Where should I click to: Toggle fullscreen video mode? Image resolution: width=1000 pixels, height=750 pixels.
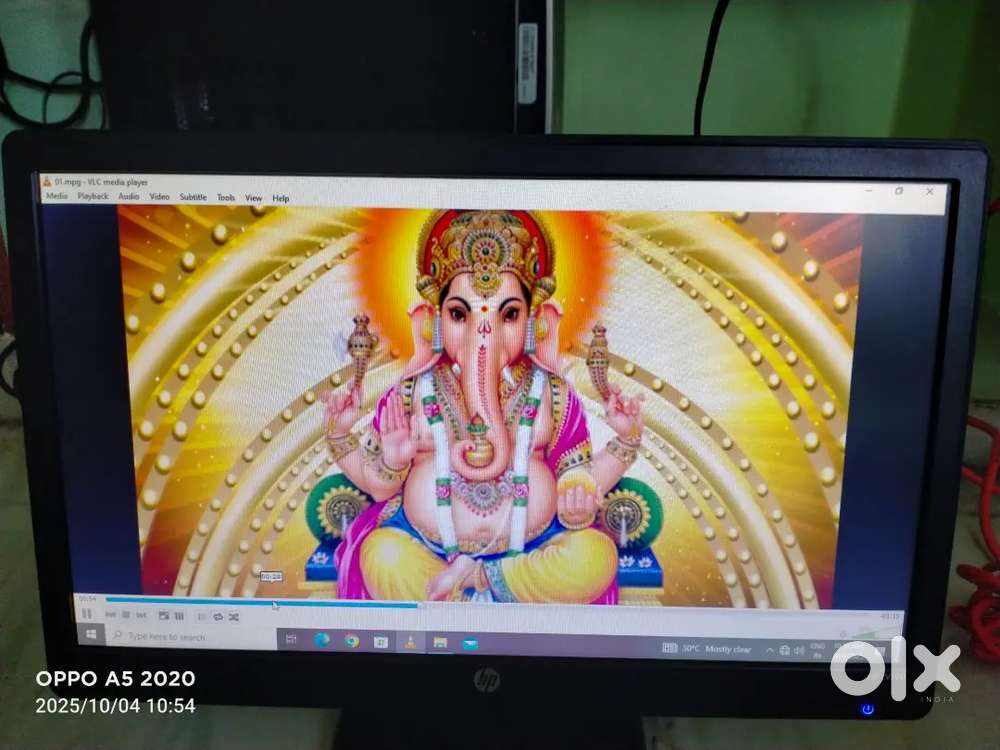point(164,615)
